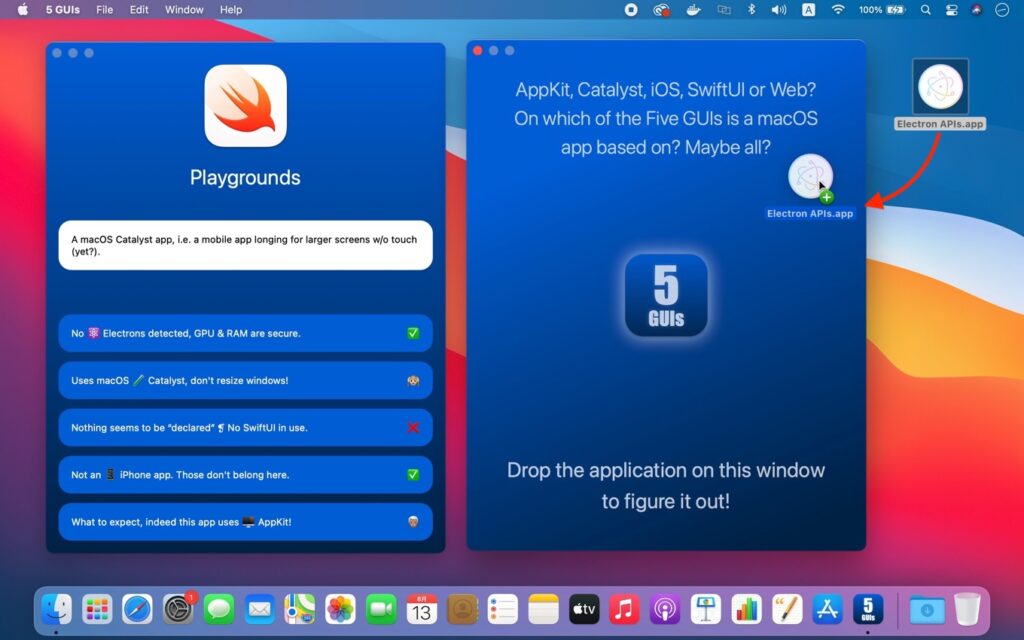Viewport: 1024px width, 640px height.
Task: Click the Catalyst description text box
Action: [x=244, y=244]
